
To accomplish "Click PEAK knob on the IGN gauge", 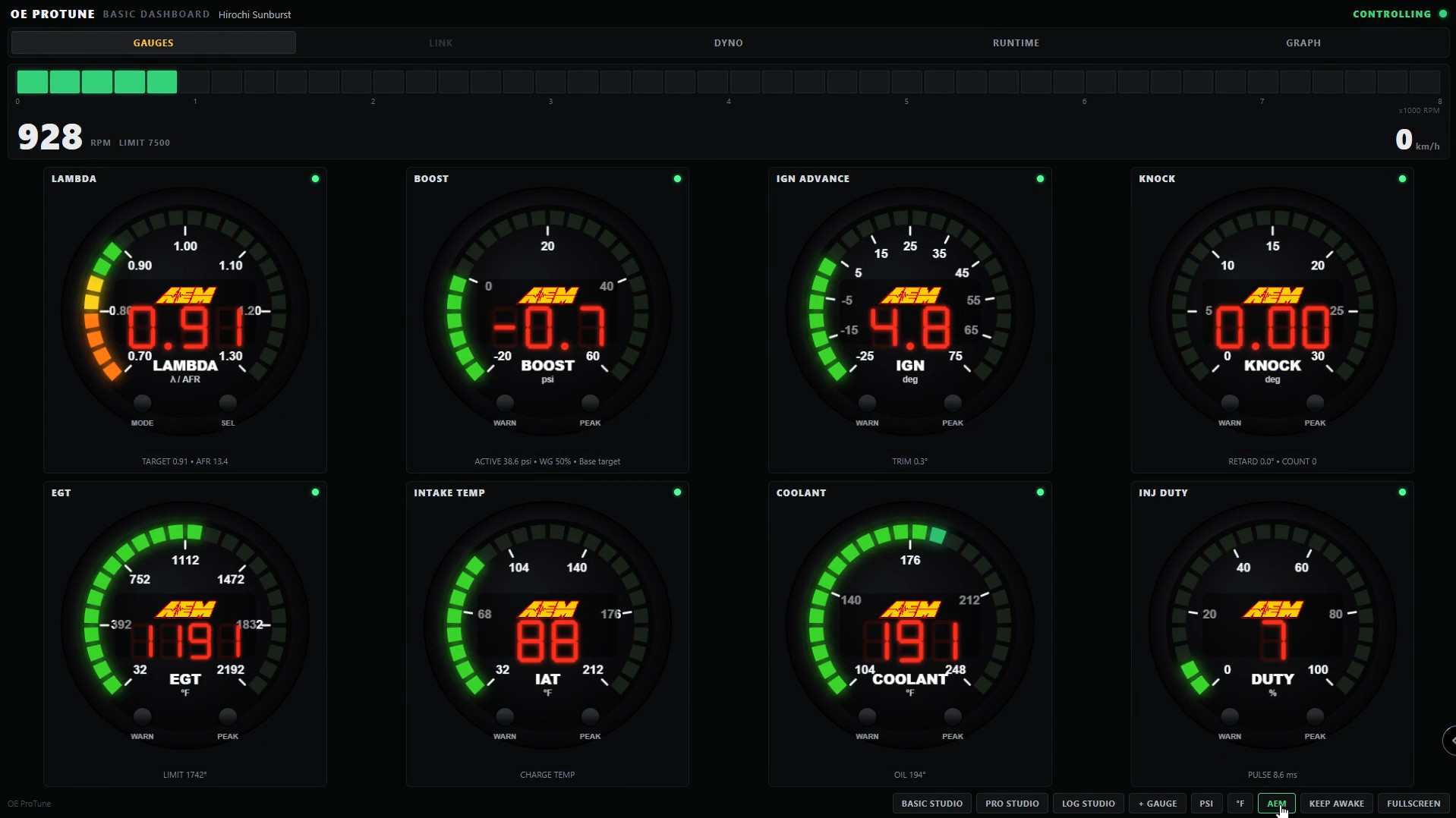I will (x=953, y=402).
